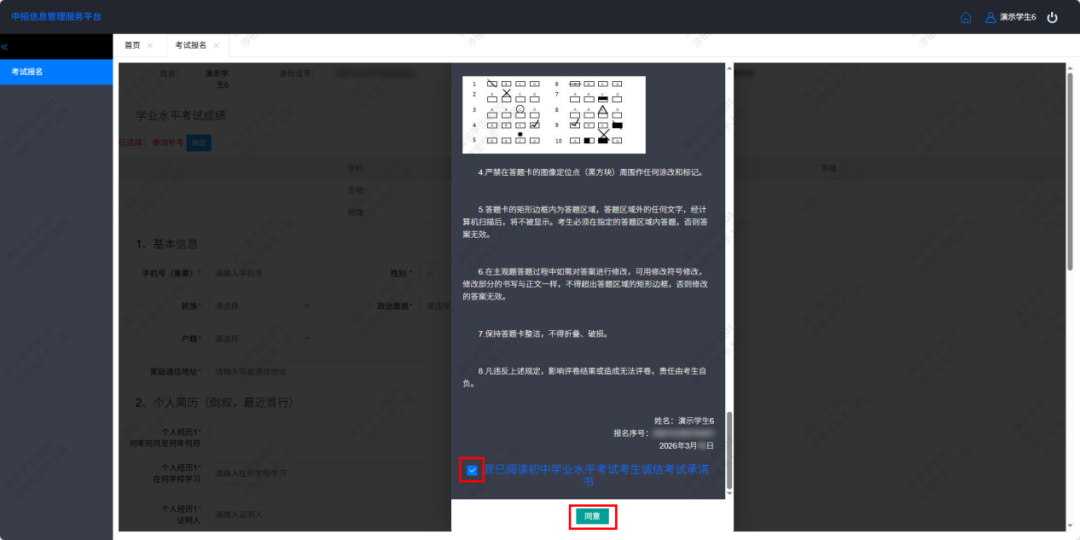
Task: Close the 首页 tab using its X
Action: tap(150, 46)
